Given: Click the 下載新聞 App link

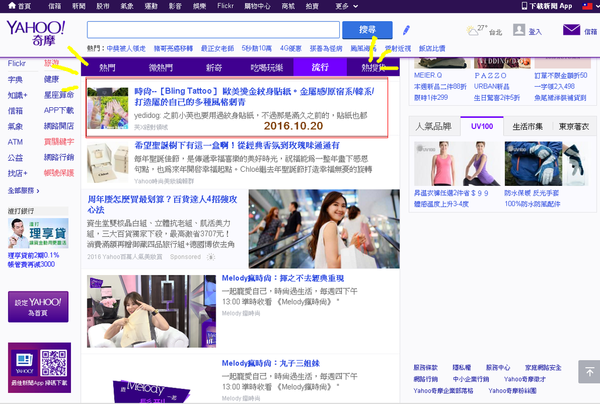Looking at the screenshot, I should point(551,6).
